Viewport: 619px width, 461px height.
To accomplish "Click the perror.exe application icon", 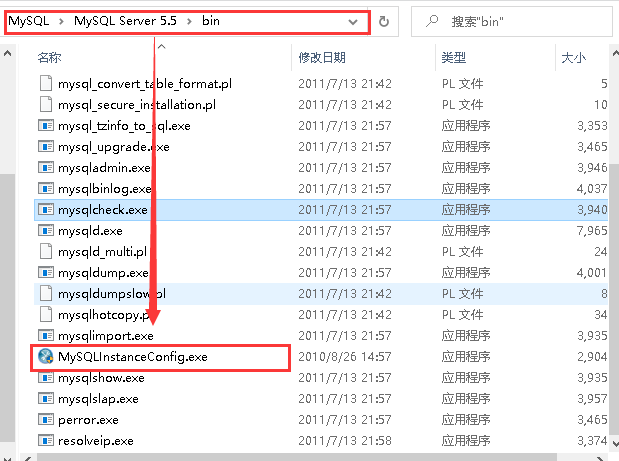I will coord(46,419).
